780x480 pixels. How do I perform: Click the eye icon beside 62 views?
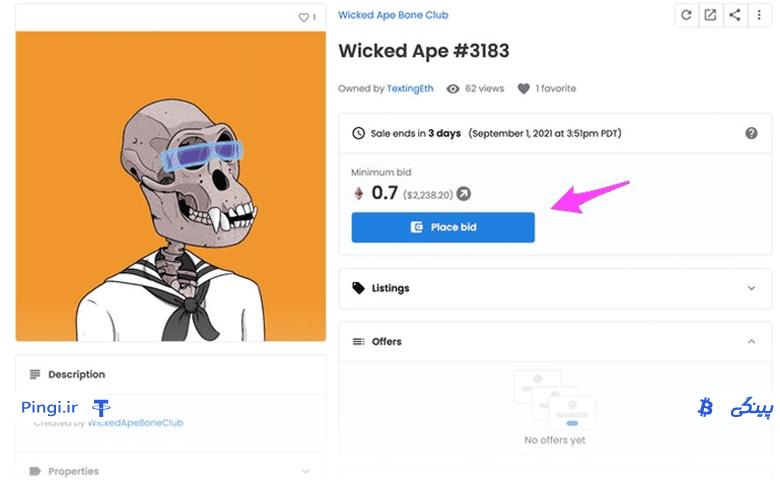click(x=453, y=89)
